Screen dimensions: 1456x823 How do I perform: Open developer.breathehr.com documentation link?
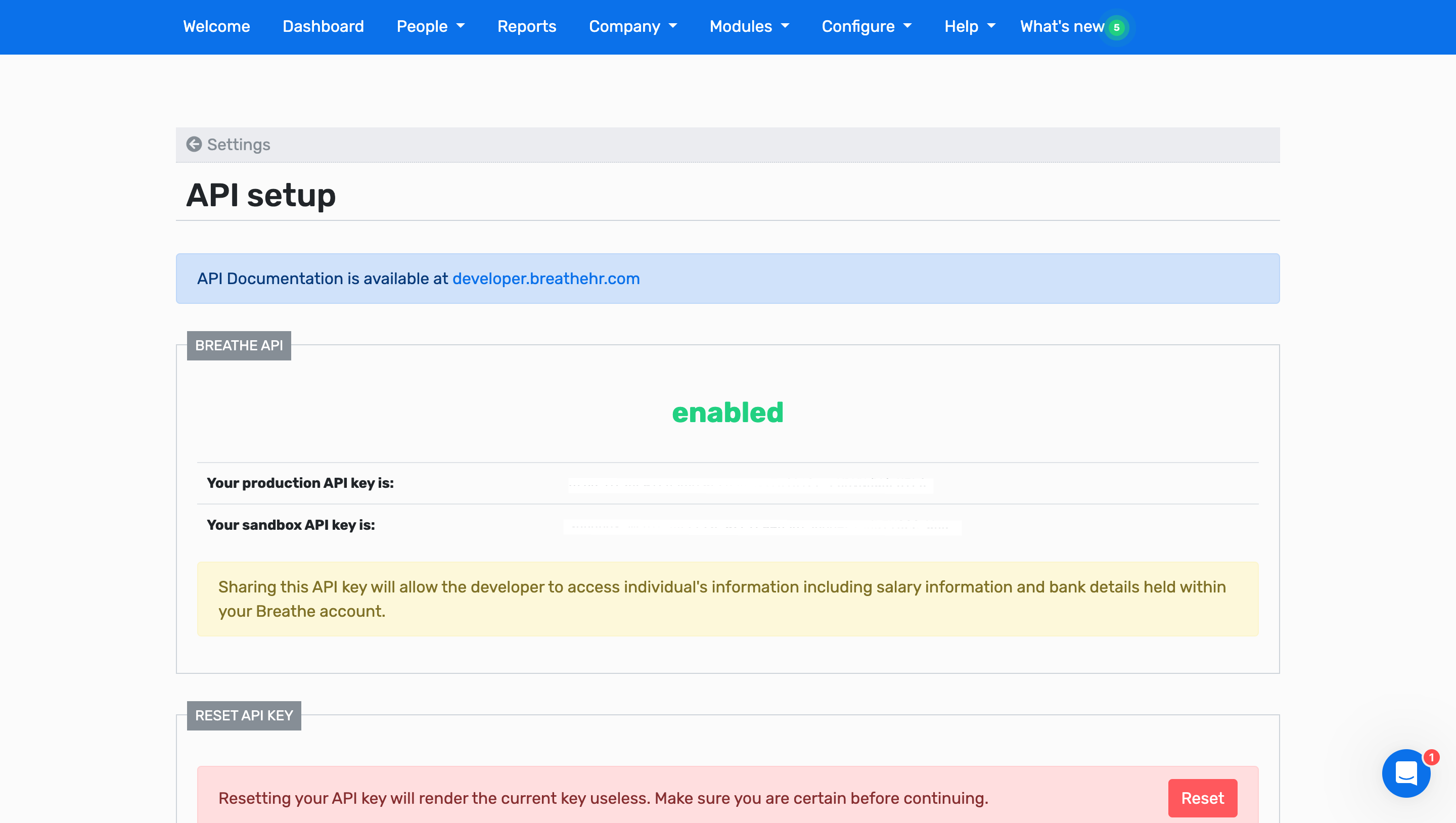[x=545, y=279]
